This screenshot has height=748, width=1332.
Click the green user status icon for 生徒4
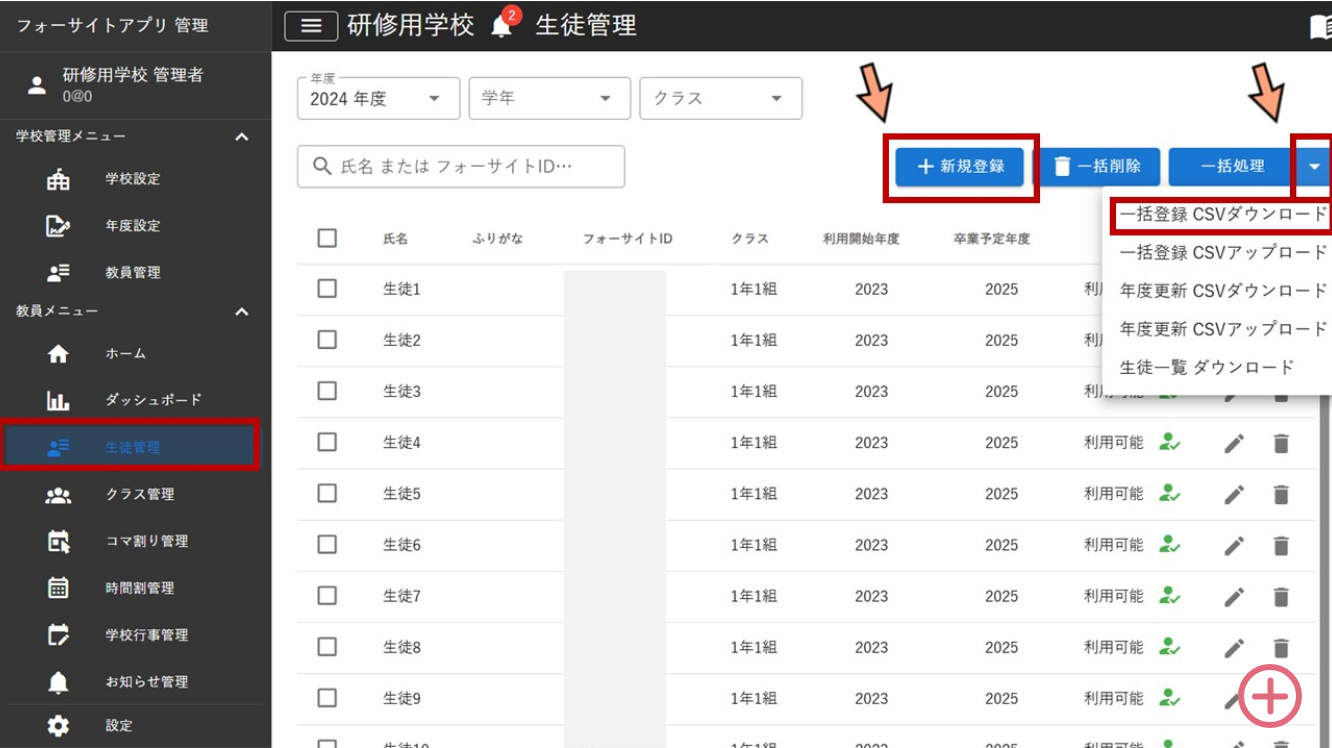(x=1169, y=441)
